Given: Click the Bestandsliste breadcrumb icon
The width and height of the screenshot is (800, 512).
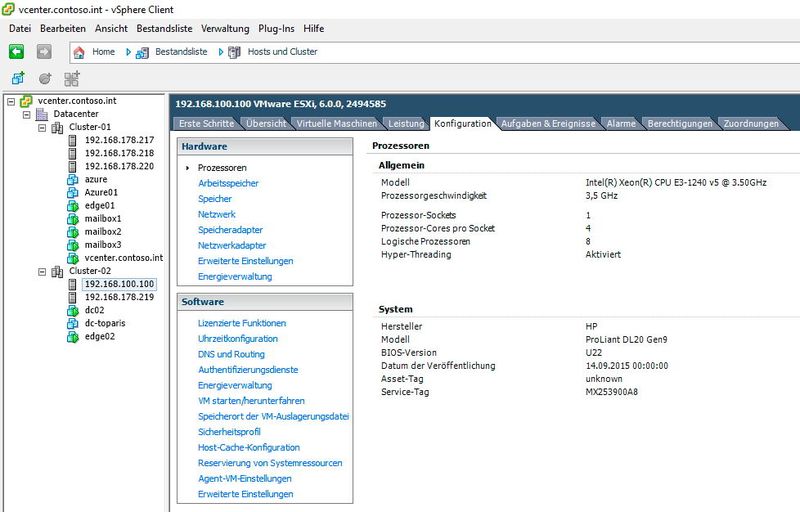Looking at the screenshot, I should click(x=142, y=53).
